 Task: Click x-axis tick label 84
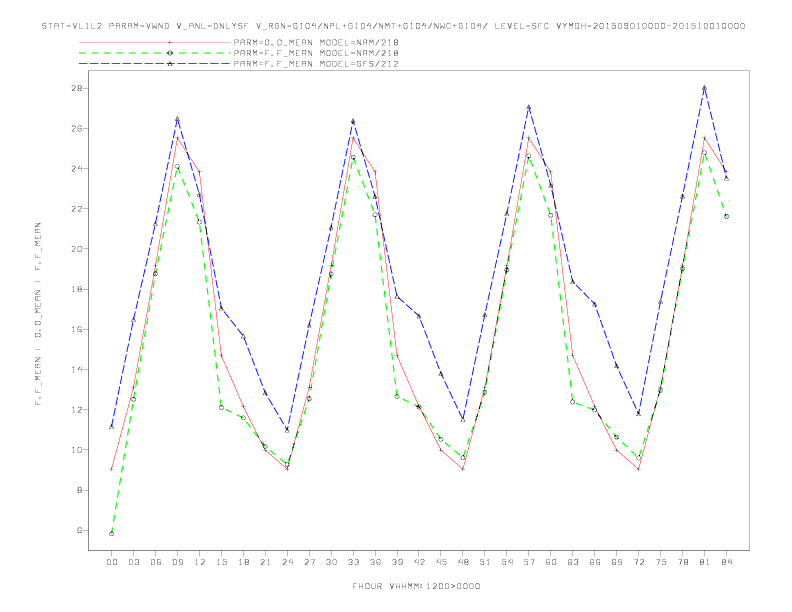726,562
